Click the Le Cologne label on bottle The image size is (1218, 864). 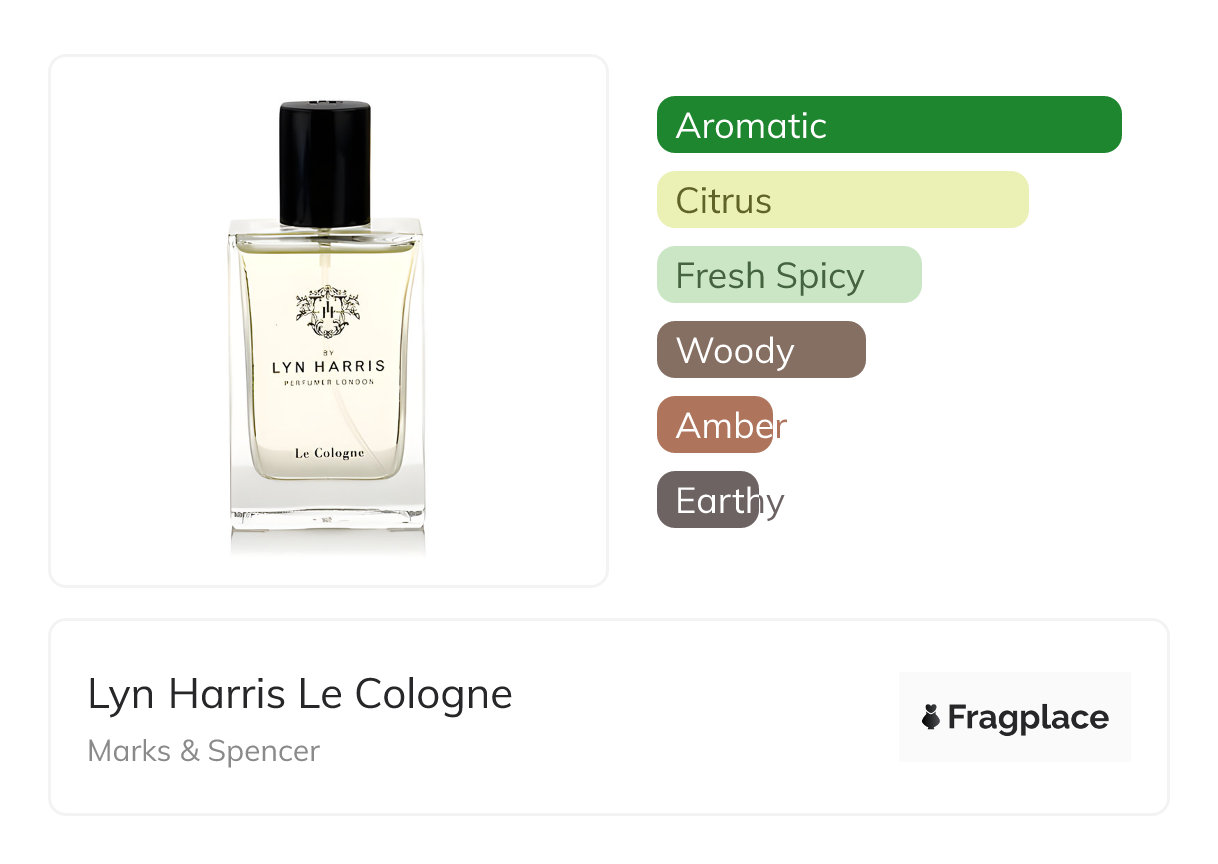pyautogui.click(x=330, y=453)
